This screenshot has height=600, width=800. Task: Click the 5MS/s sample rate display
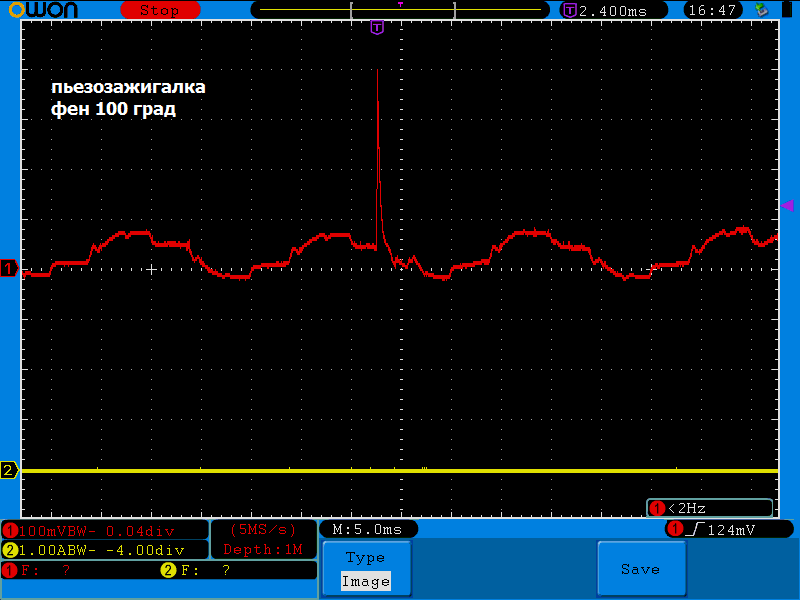tap(264, 529)
